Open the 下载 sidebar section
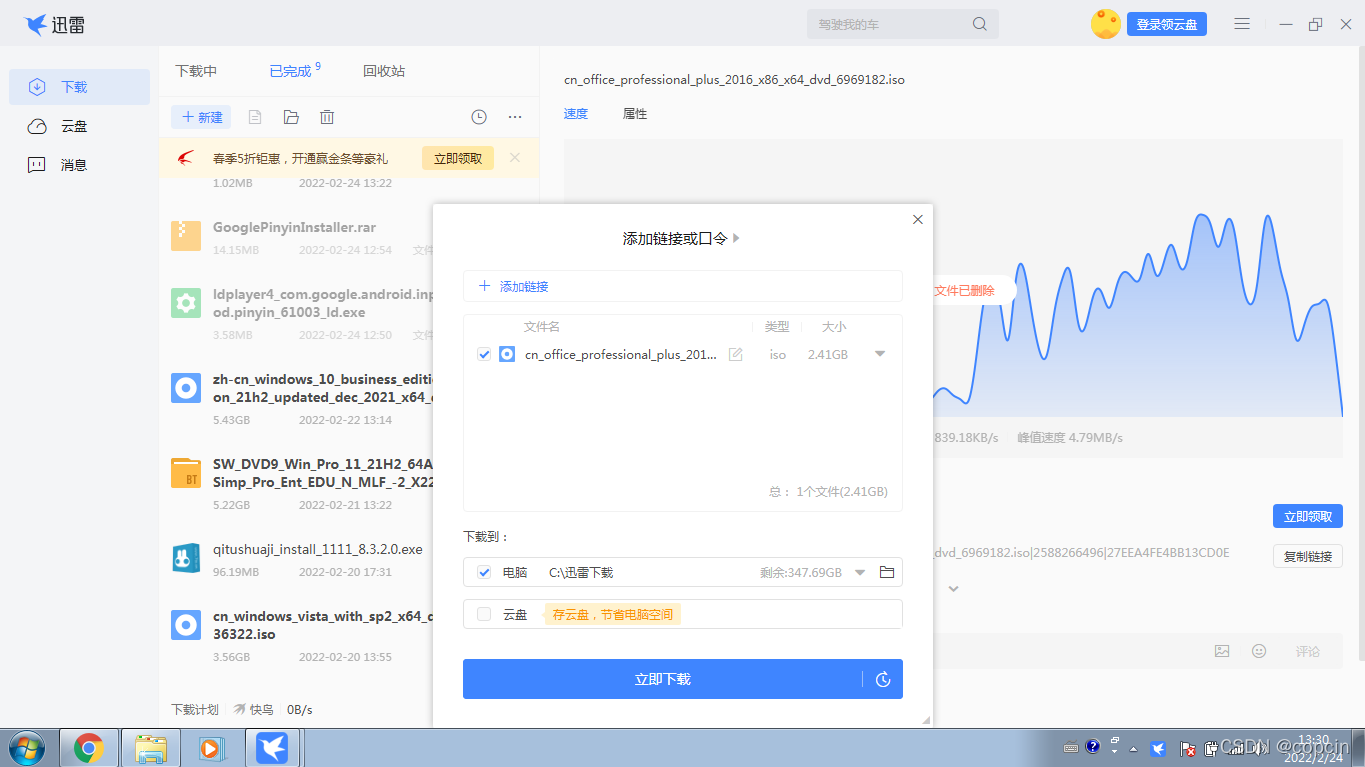Viewport: 1365px width, 767px height. point(79,87)
